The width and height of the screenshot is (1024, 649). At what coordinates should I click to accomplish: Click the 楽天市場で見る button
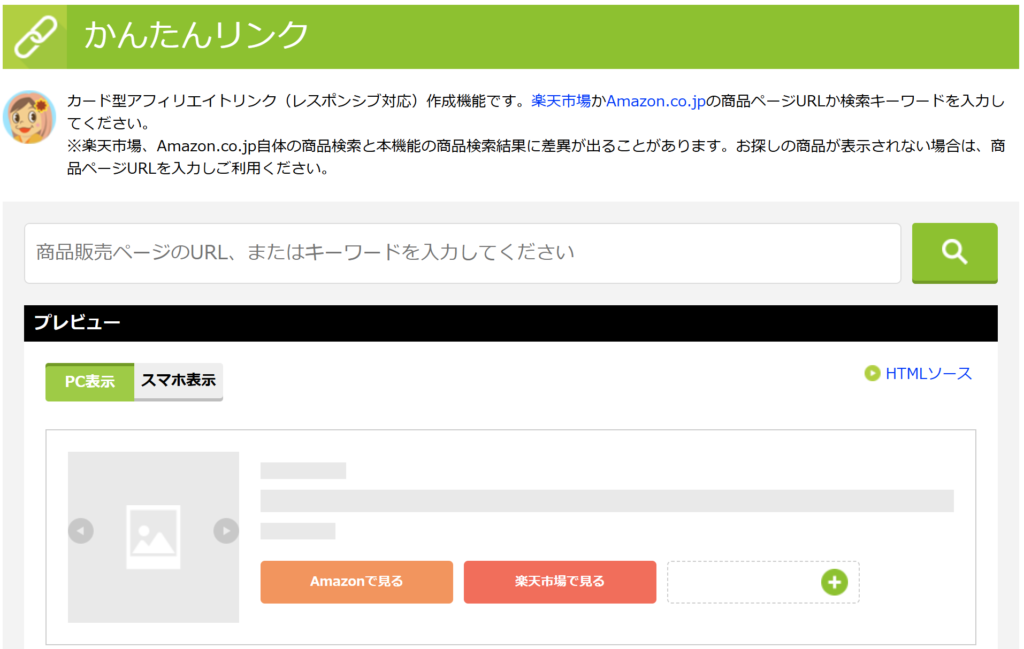click(x=559, y=582)
